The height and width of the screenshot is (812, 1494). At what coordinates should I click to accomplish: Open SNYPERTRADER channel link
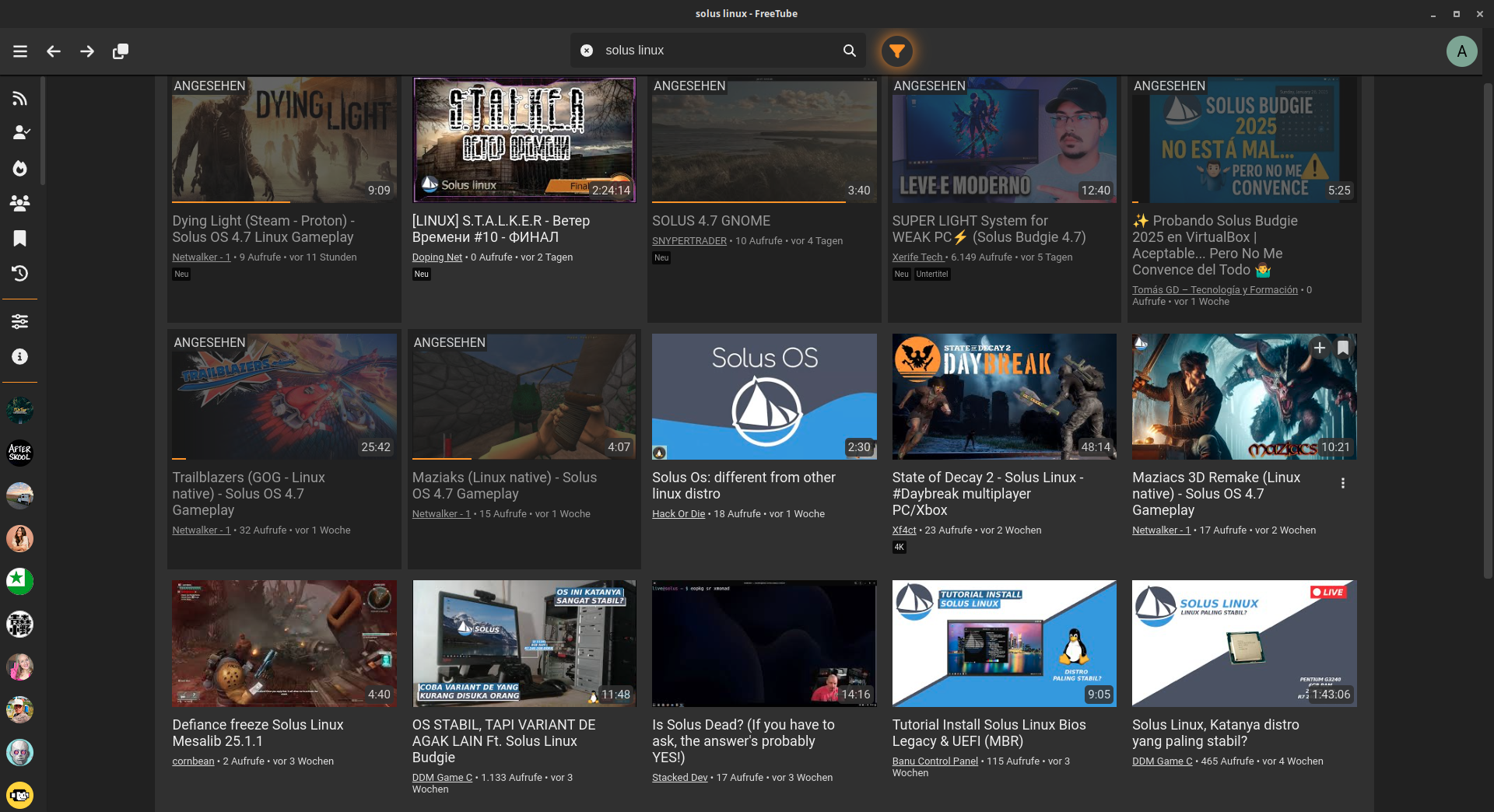pyautogui.click(x=689, y=241)
